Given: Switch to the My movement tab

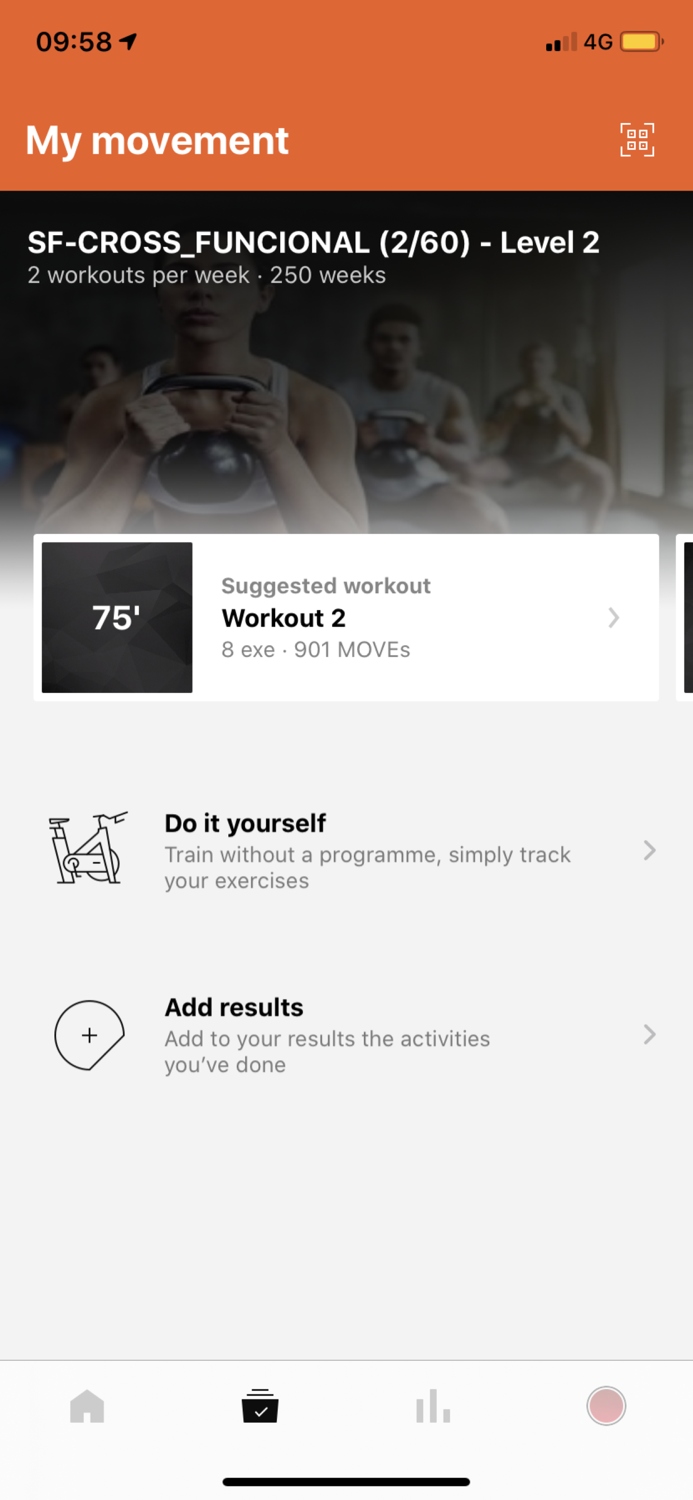Looking at the screenshot, I should pos(156,140).
